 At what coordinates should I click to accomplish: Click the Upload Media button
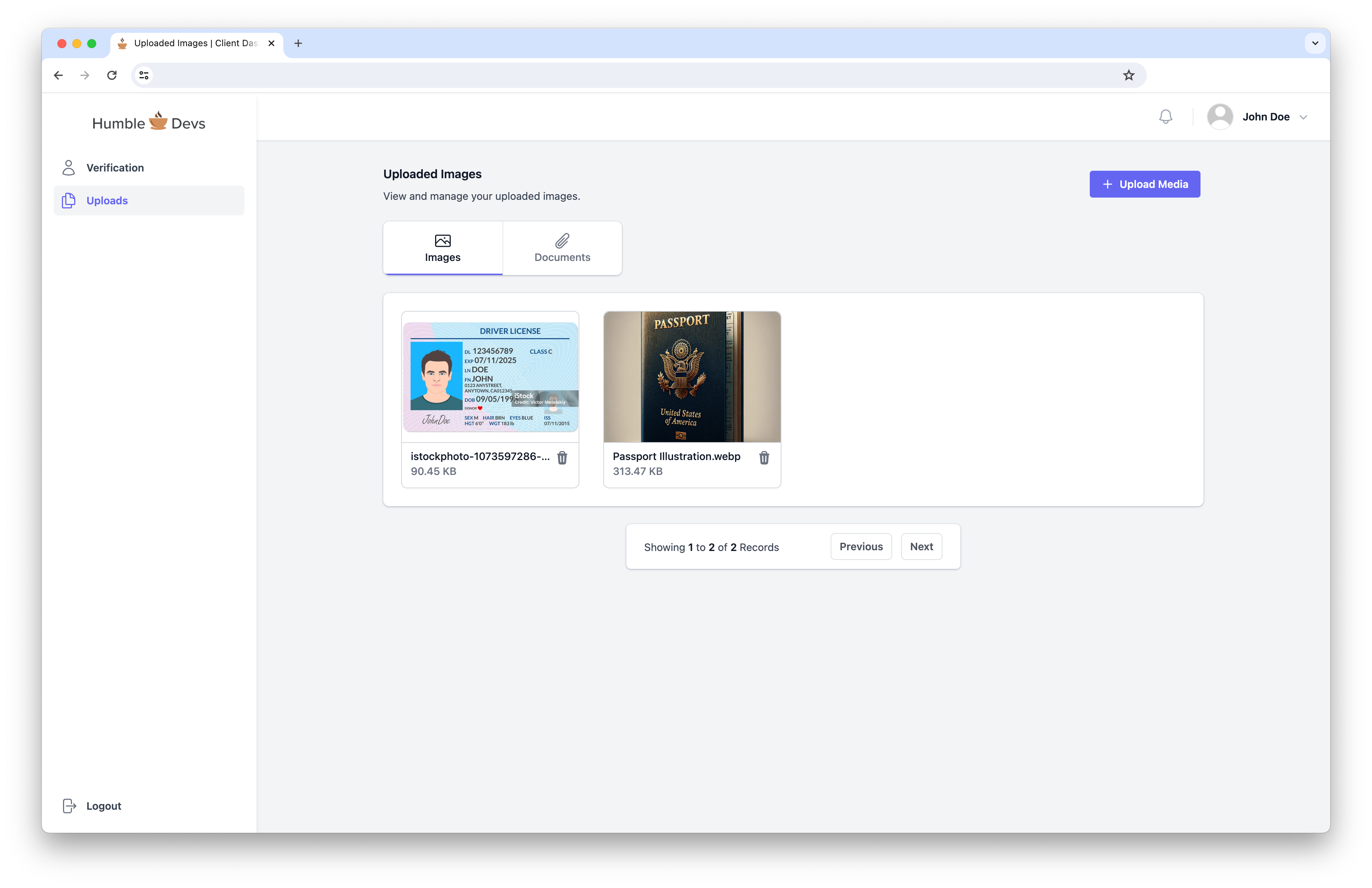click(1144, 185)
